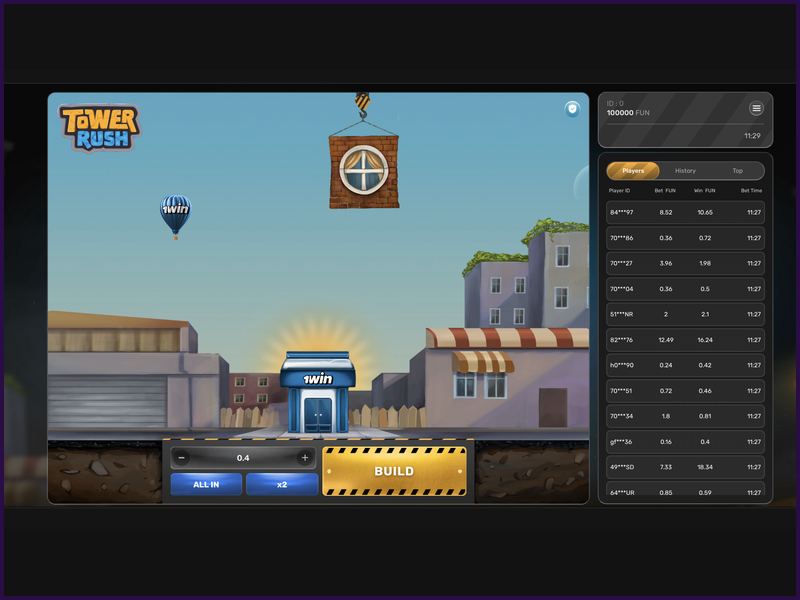Click the crane hook above the block
800x600 pixels.
[362, 102]
